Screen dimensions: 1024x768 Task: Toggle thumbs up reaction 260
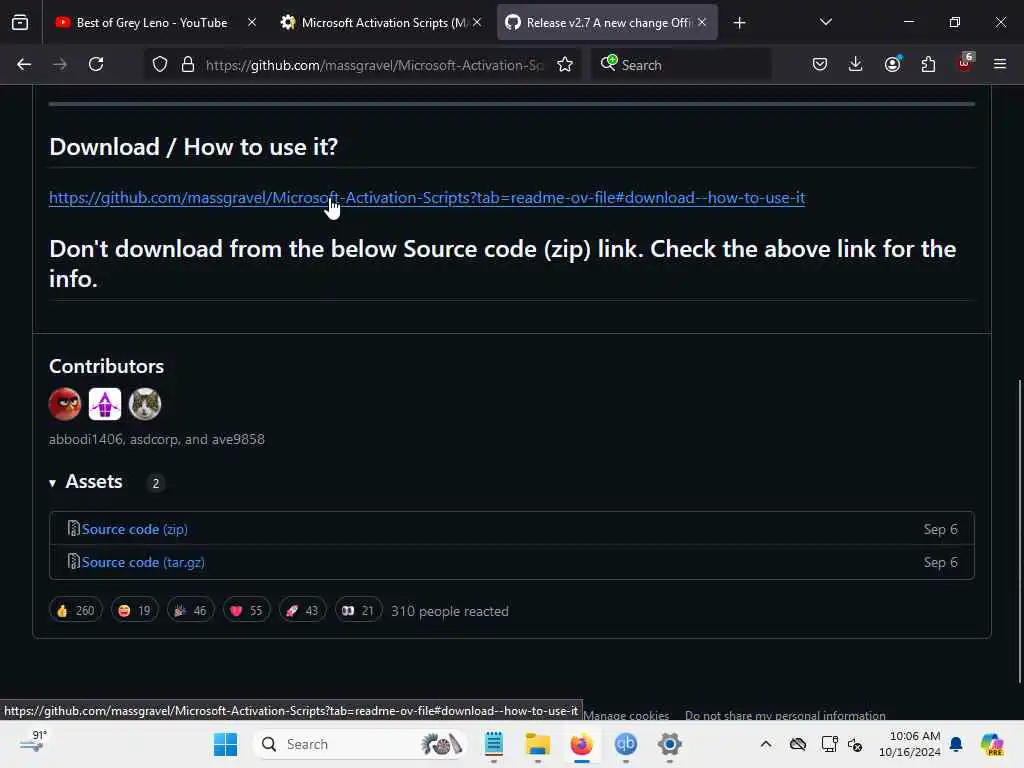76,611
